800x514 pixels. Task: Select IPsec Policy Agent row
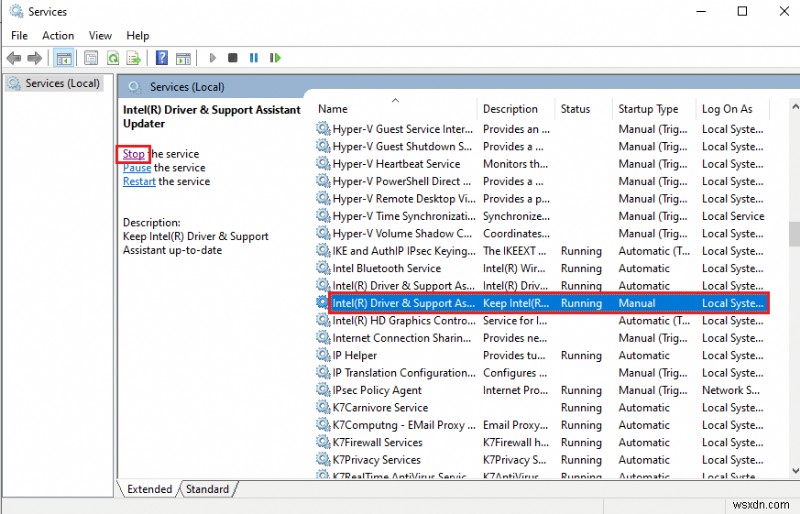[541, 390]
